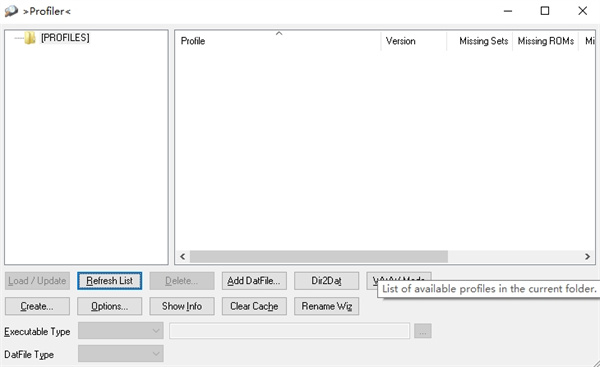
Task: Click the Delete... button
Action: tap(182, 281)
